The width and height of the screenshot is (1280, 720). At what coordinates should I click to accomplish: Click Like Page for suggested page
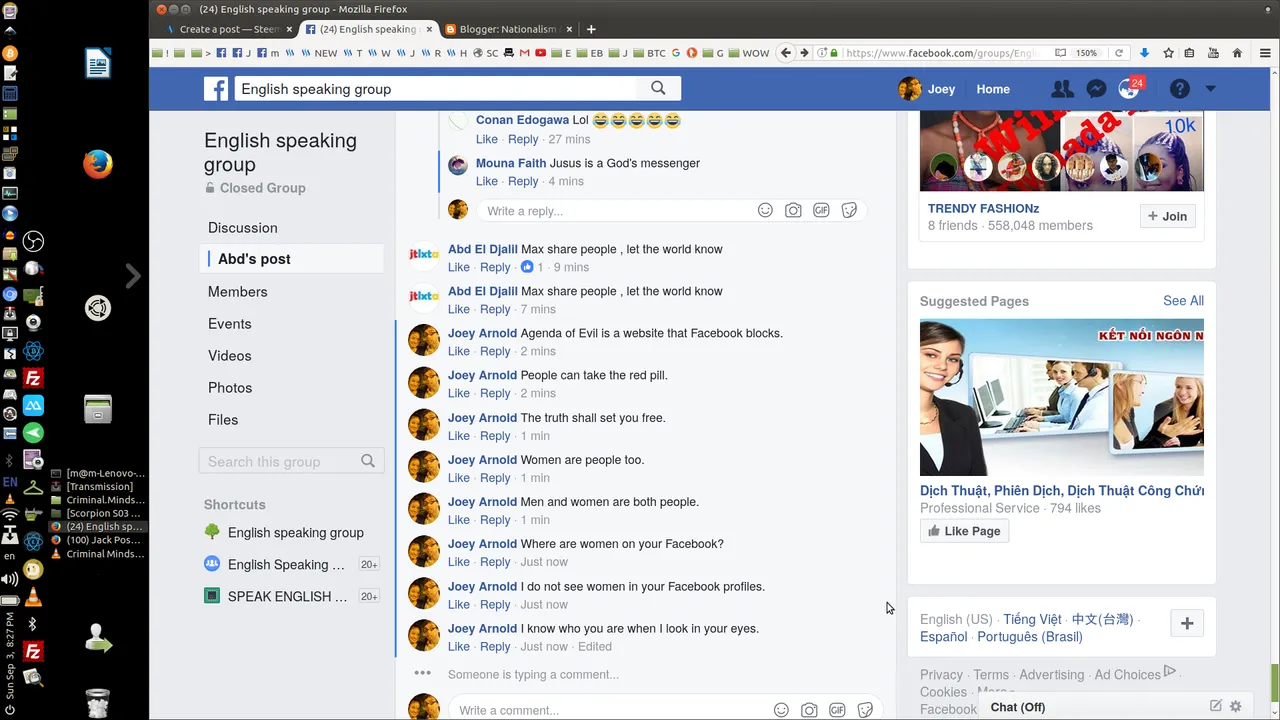(964, 531)
